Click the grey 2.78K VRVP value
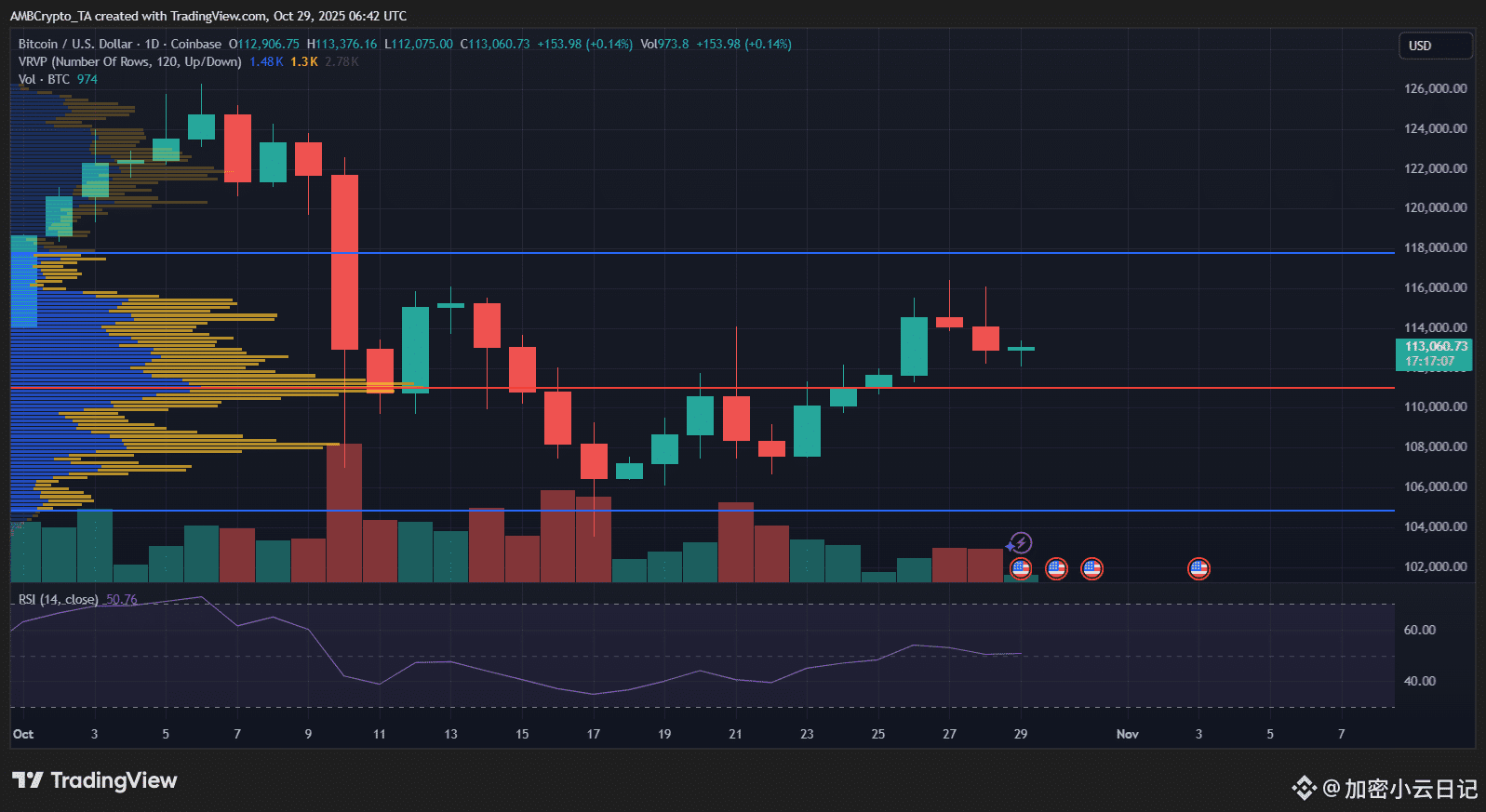Image resolution: width=1486 pixels, height=812 pixels. (x=341, y=61)
